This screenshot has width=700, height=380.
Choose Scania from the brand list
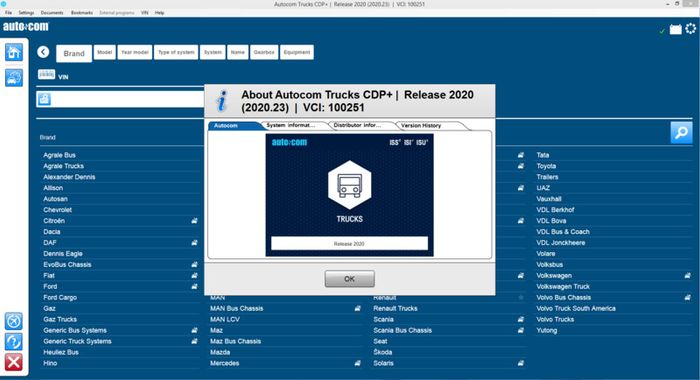(x=383, y=319)
